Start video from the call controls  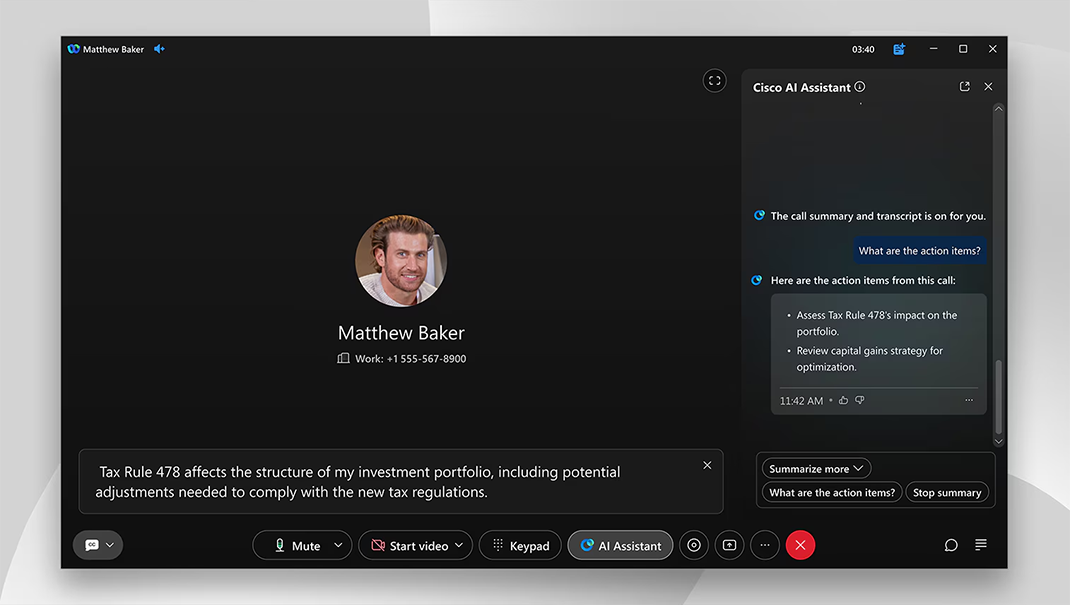(409, 546)
